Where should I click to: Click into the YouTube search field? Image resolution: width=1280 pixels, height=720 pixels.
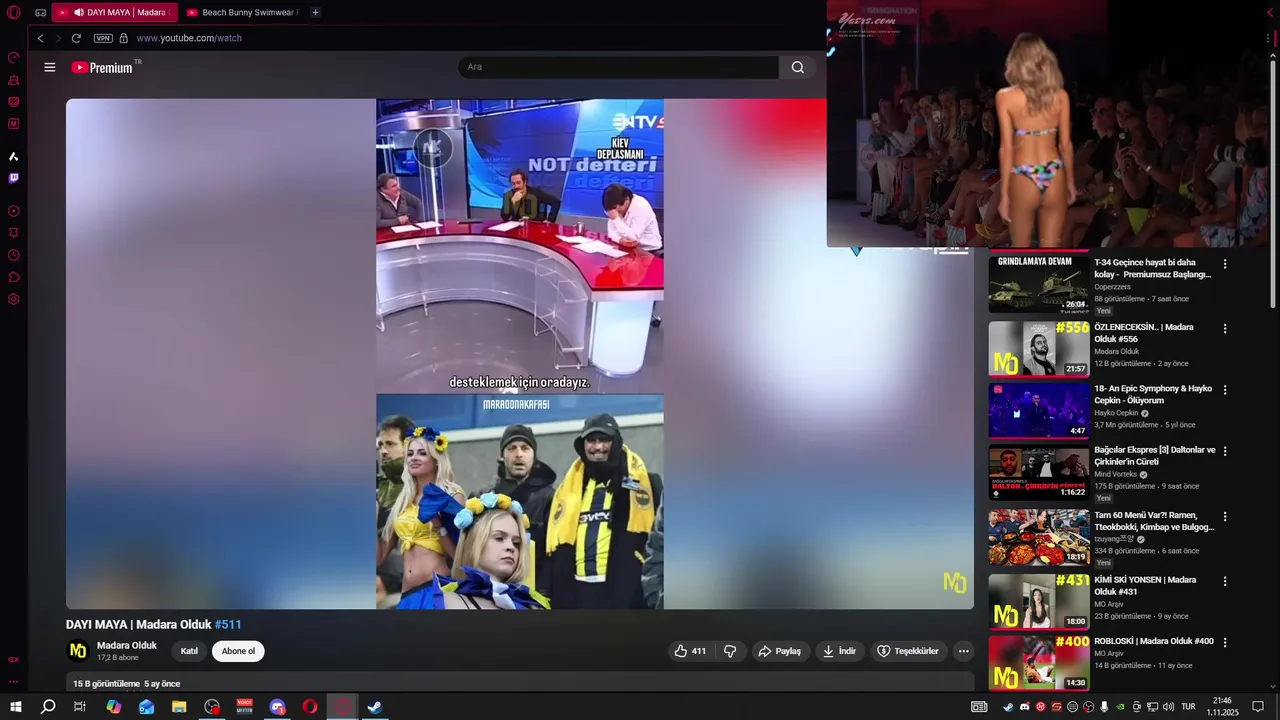point(618,67)
